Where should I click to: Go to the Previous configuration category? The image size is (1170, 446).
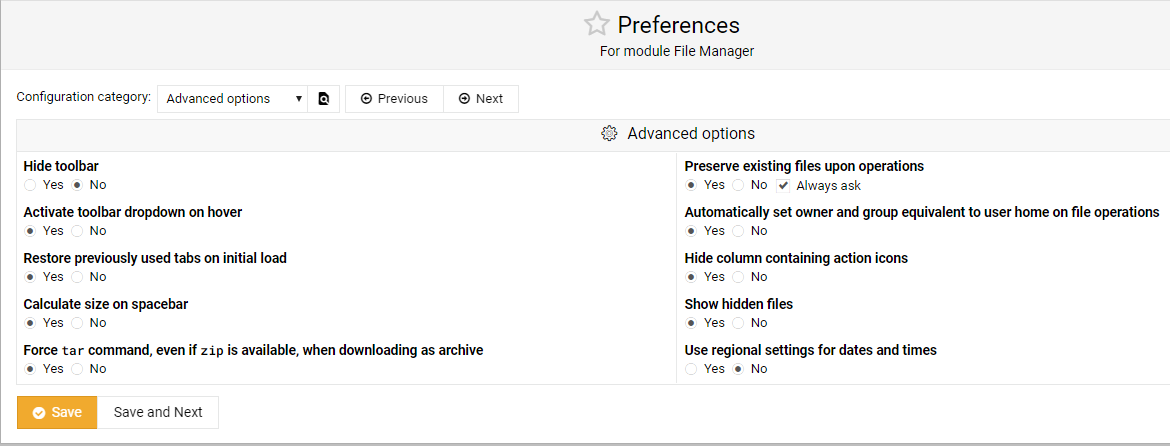click(394, 98)
